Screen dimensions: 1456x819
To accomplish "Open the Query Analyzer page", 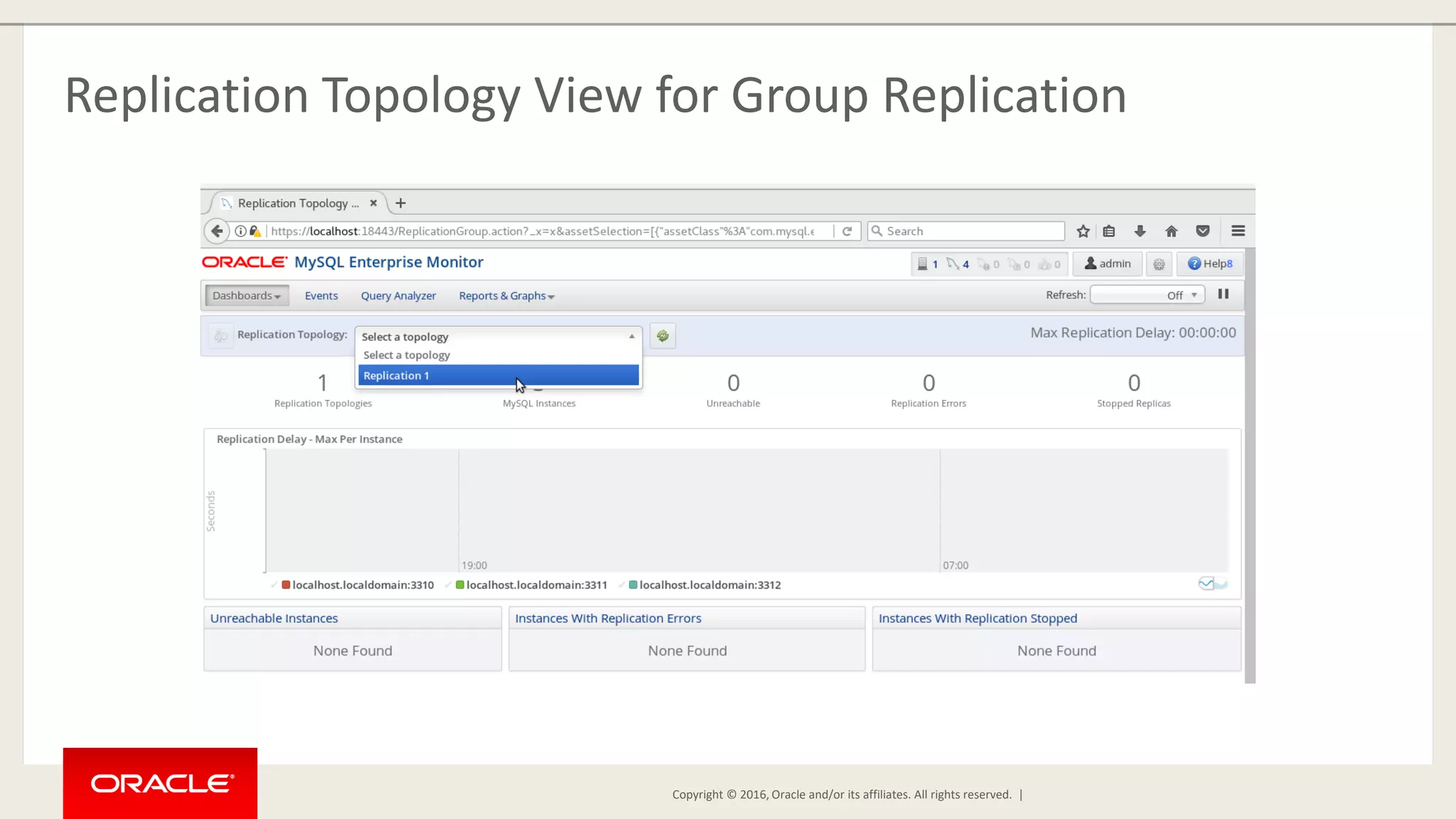I will pos(398,296).
